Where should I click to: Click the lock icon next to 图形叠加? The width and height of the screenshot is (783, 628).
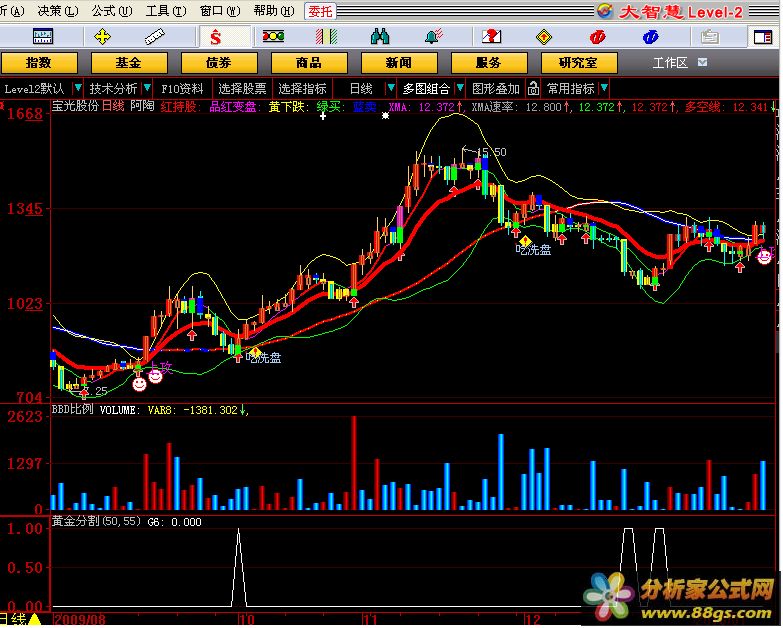tap(533, 88)
